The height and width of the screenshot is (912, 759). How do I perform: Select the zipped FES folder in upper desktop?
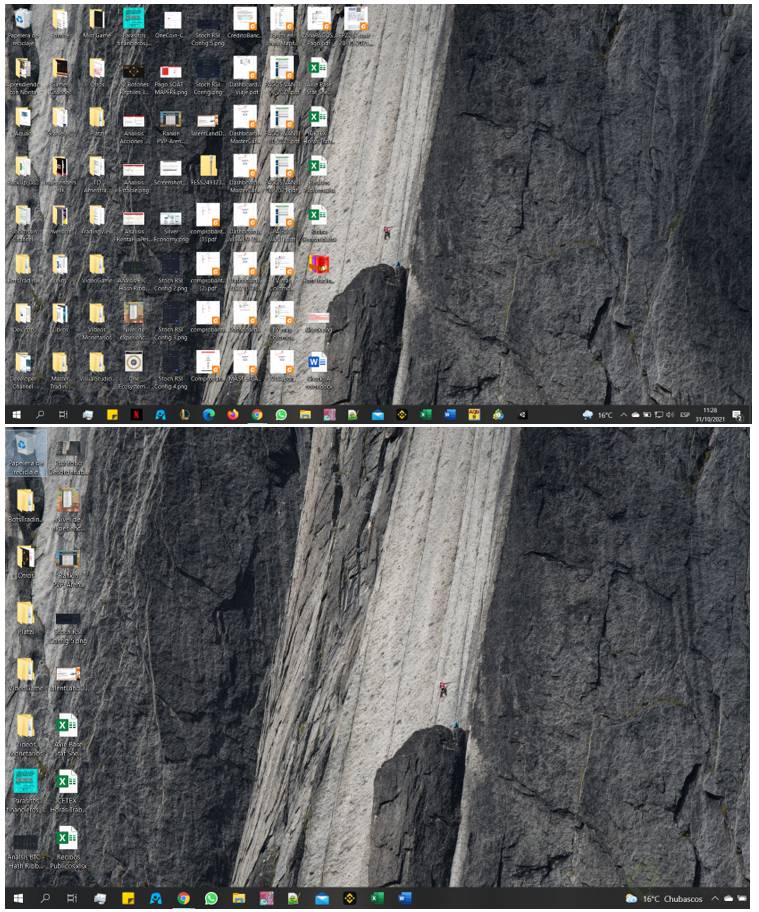point(208,171)
